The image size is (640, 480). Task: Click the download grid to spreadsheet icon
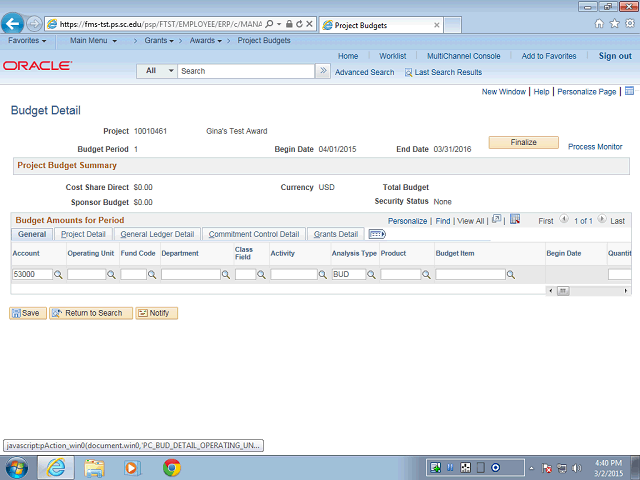coord(515,219)
